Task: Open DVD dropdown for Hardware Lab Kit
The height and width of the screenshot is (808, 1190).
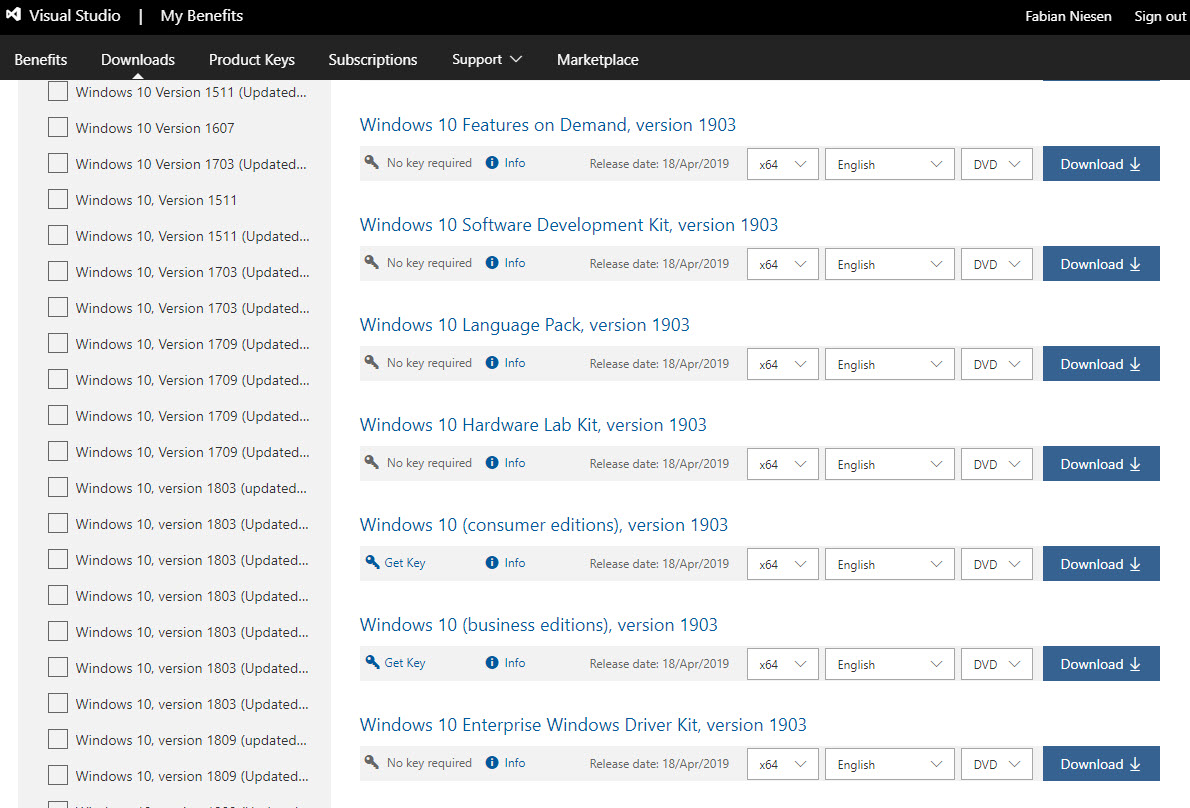Action: tap(996, 464)
